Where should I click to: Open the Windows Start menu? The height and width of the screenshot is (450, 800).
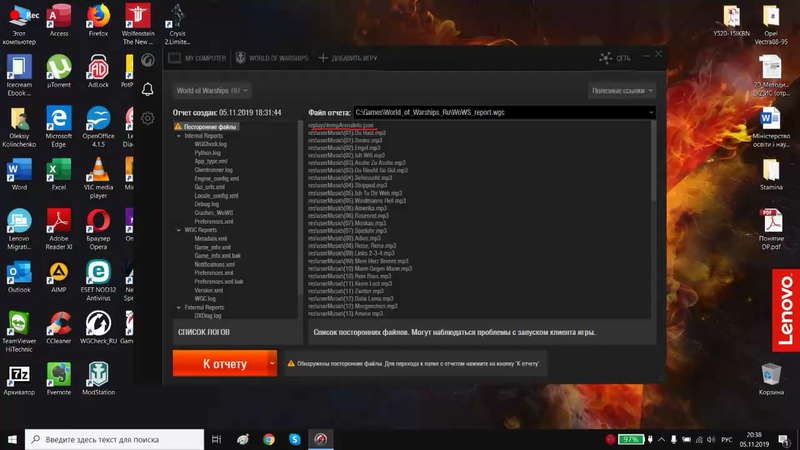12,439
